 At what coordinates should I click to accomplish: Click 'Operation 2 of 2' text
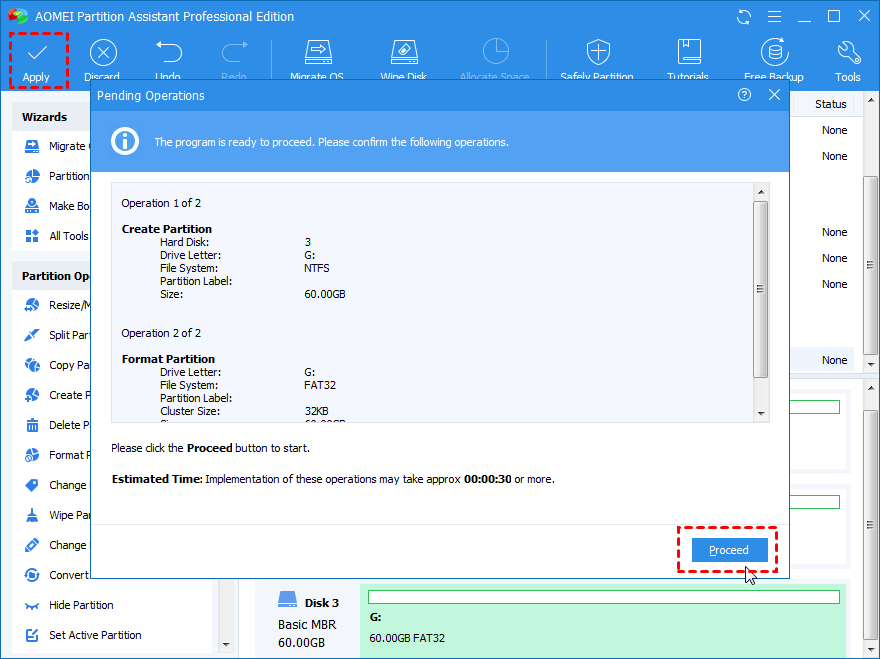click(161, 333)
